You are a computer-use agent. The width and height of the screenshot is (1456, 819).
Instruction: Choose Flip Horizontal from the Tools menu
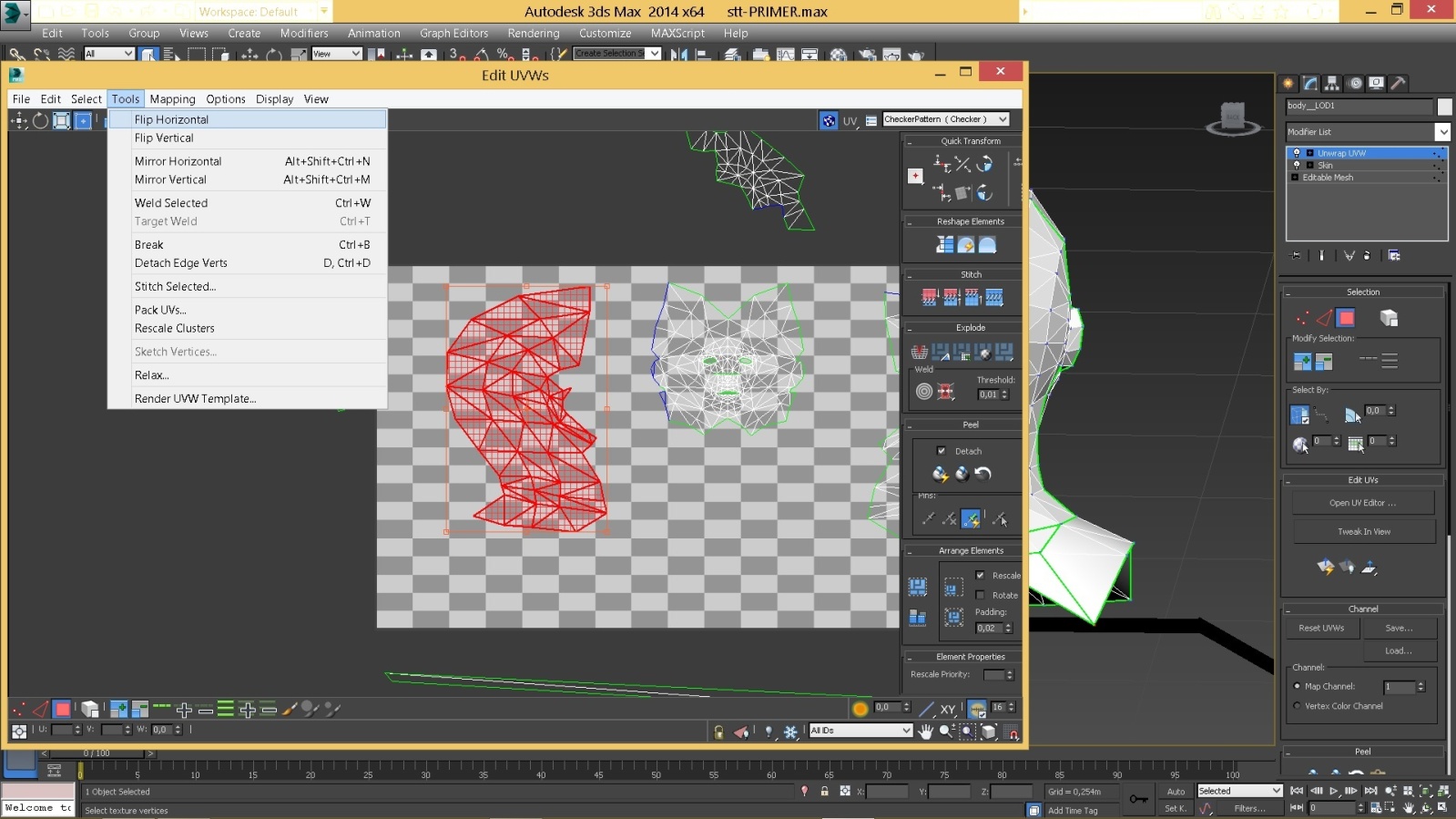coord(247,119)
